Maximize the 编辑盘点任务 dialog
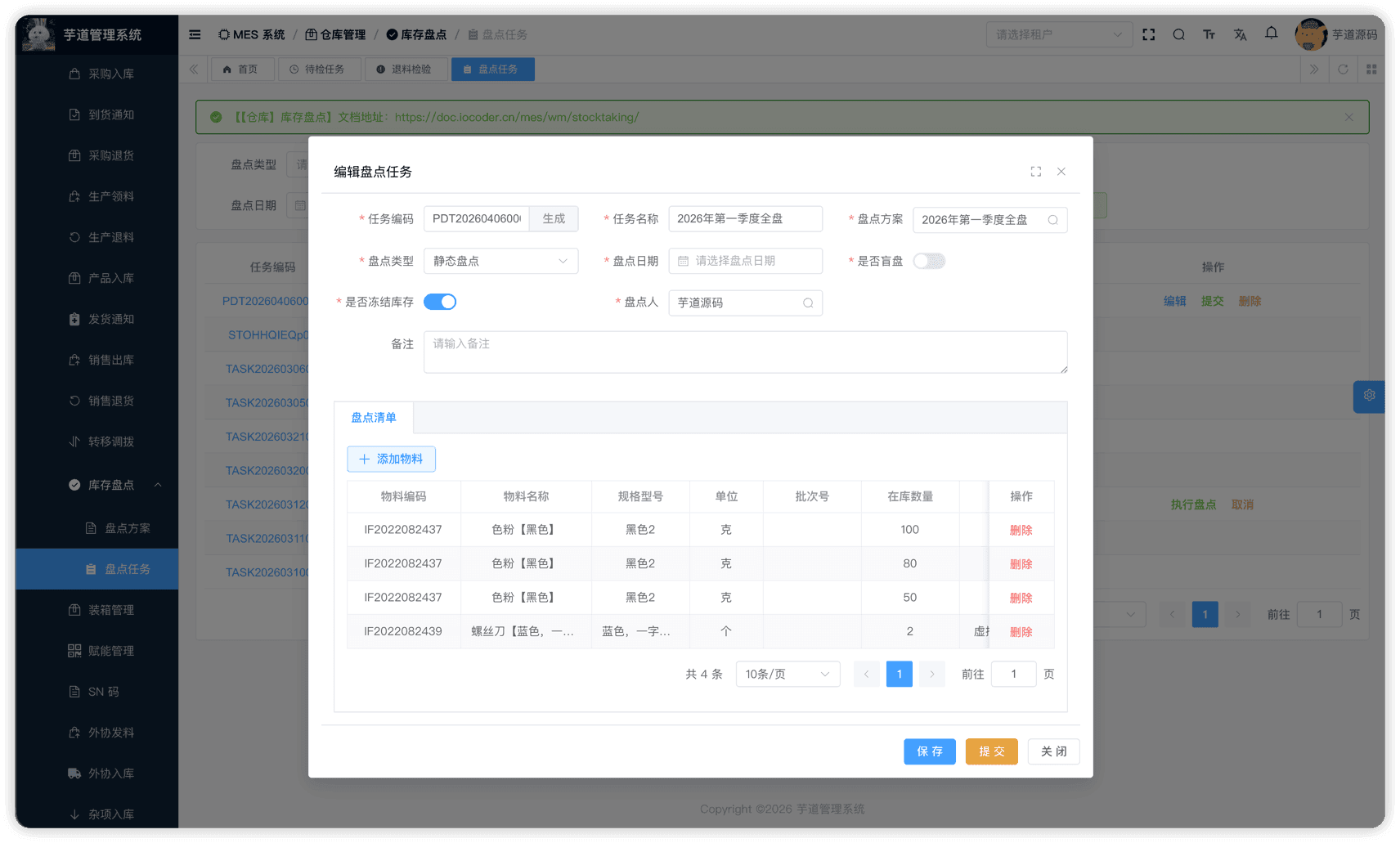The width and height of the screenshot is (1400, 843). tap(1035, 171)
